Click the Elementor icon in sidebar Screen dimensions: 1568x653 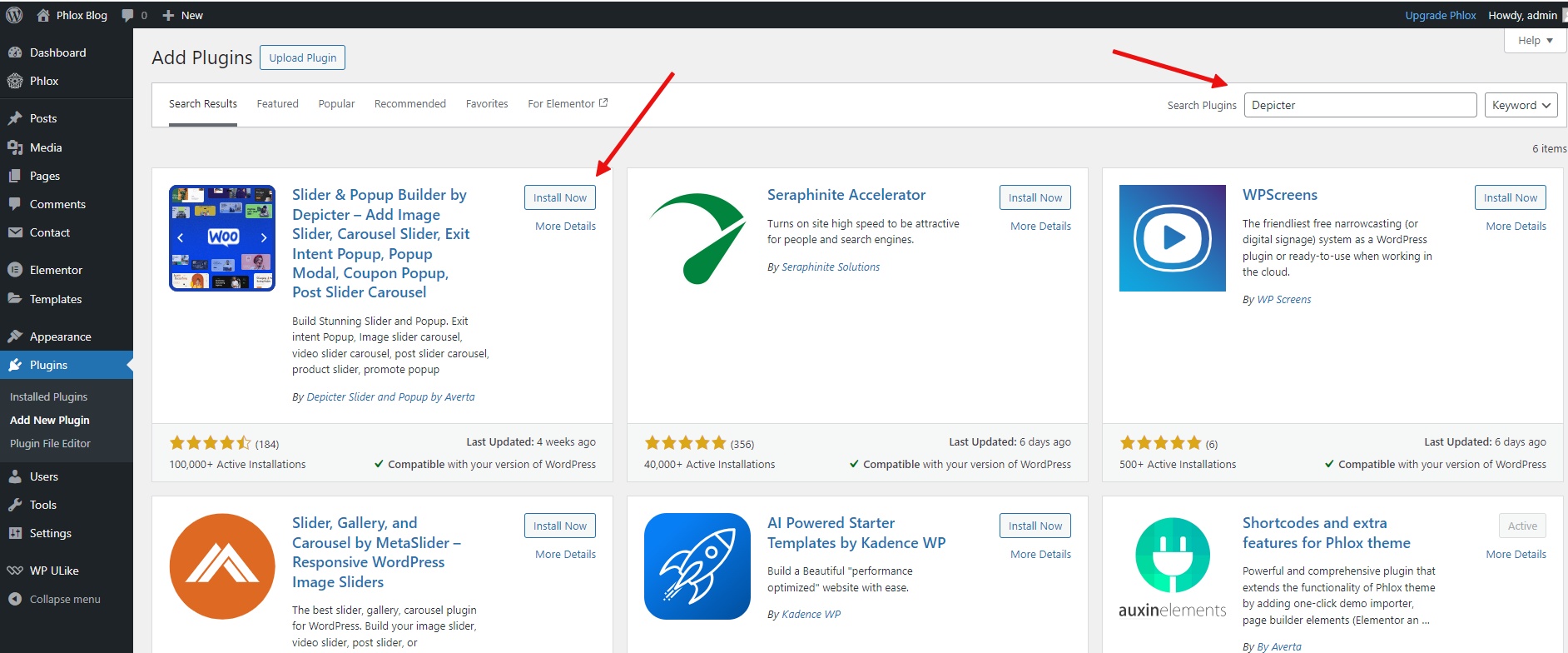(x=15, y=270)
